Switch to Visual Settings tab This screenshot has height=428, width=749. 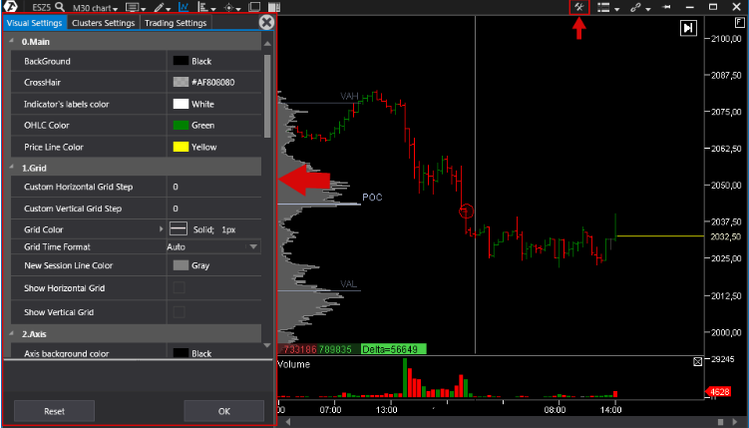pos(34,23)
